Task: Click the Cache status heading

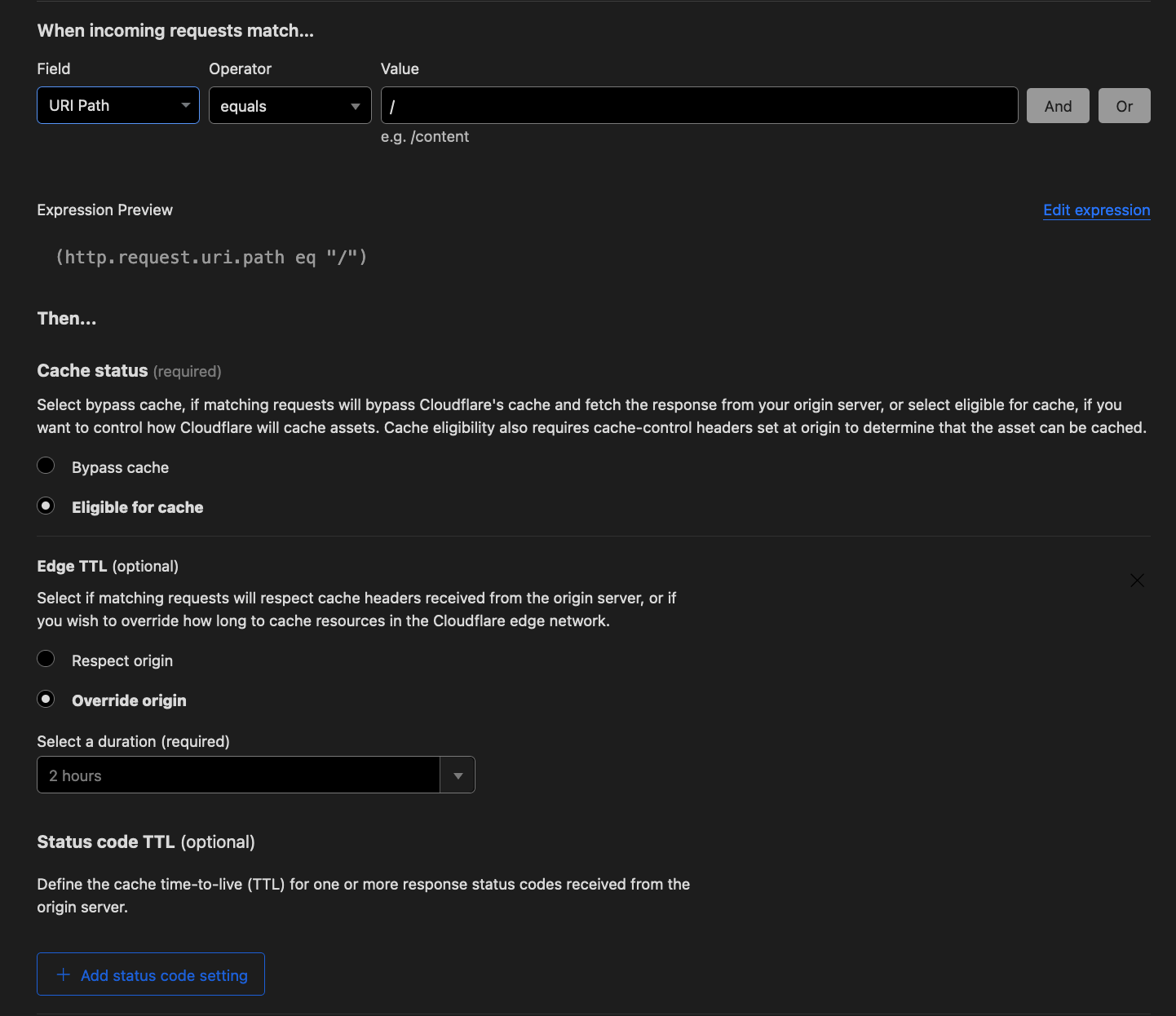Action: click(x=93, y=371)
